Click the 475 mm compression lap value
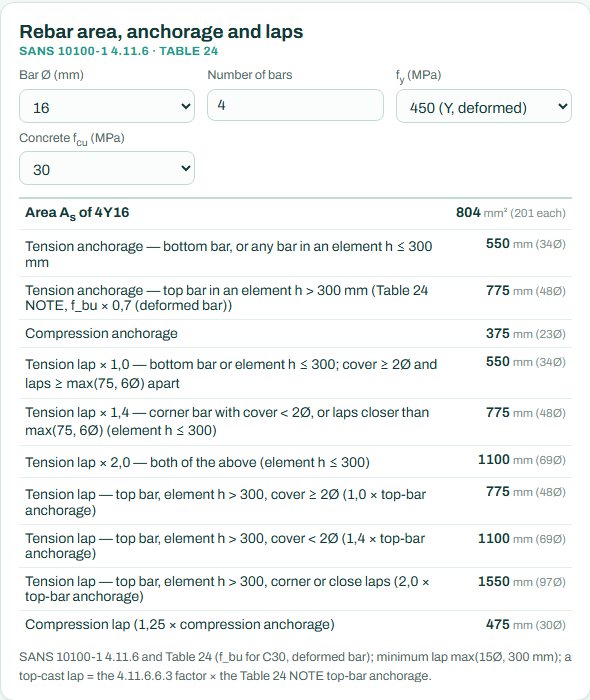This screenshot has width=590, height=700. click(x=526, y=624)
